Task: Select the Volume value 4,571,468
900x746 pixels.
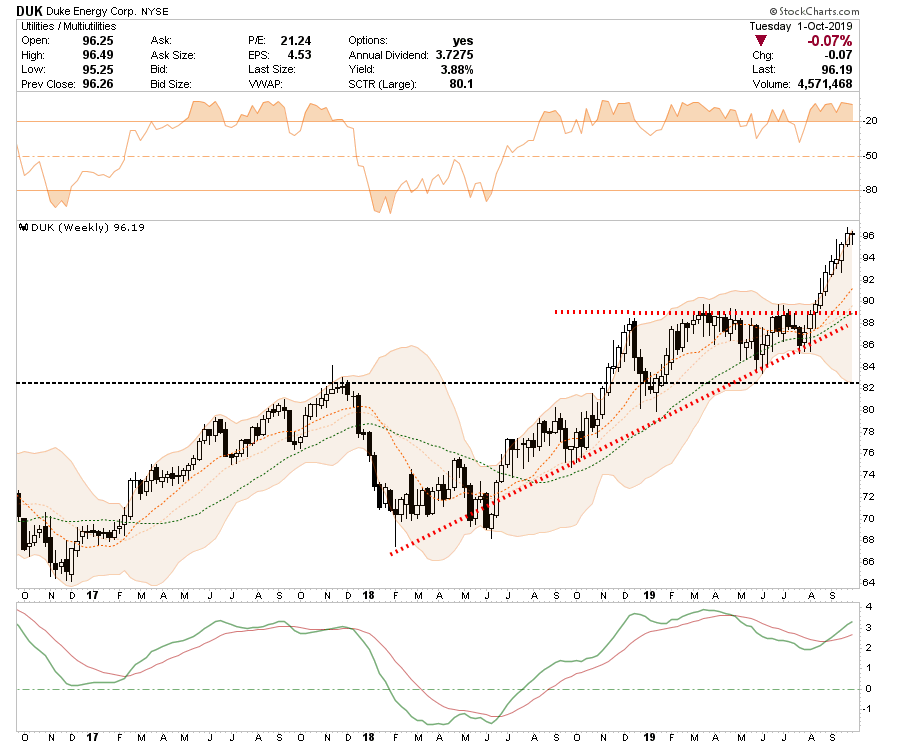Action: pyautogui.click(x=825, y=84)
